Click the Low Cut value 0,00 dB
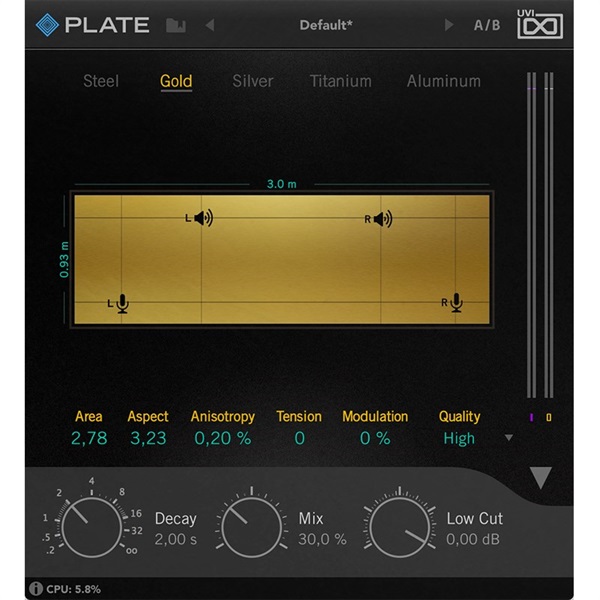The image size is (600, 600). coord(473,539)
